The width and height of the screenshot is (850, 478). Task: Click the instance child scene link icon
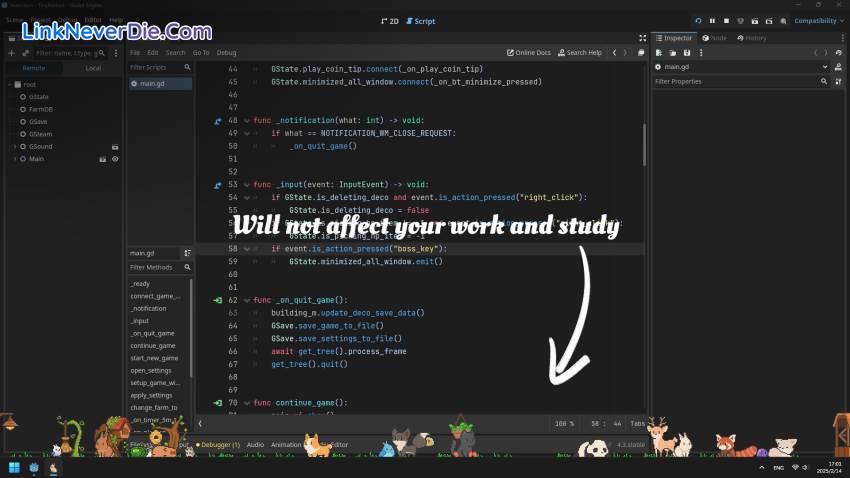[x=25, y=52]
